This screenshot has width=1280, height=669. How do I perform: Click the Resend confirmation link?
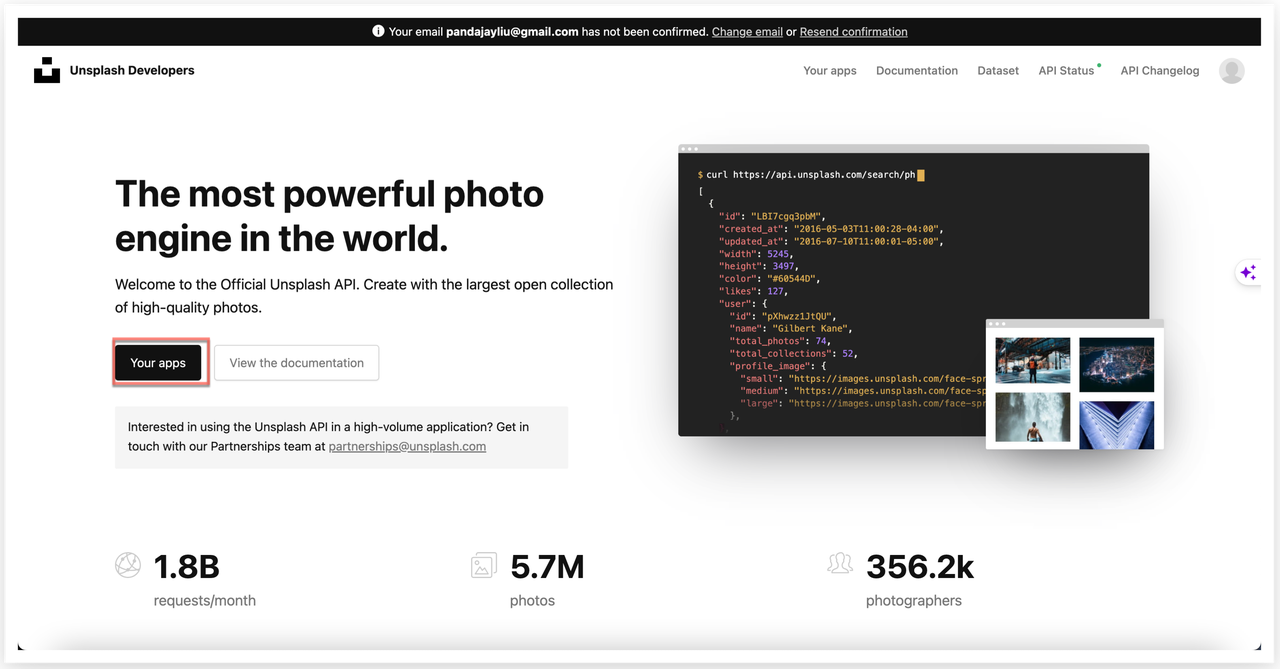(x=854, y=32)
